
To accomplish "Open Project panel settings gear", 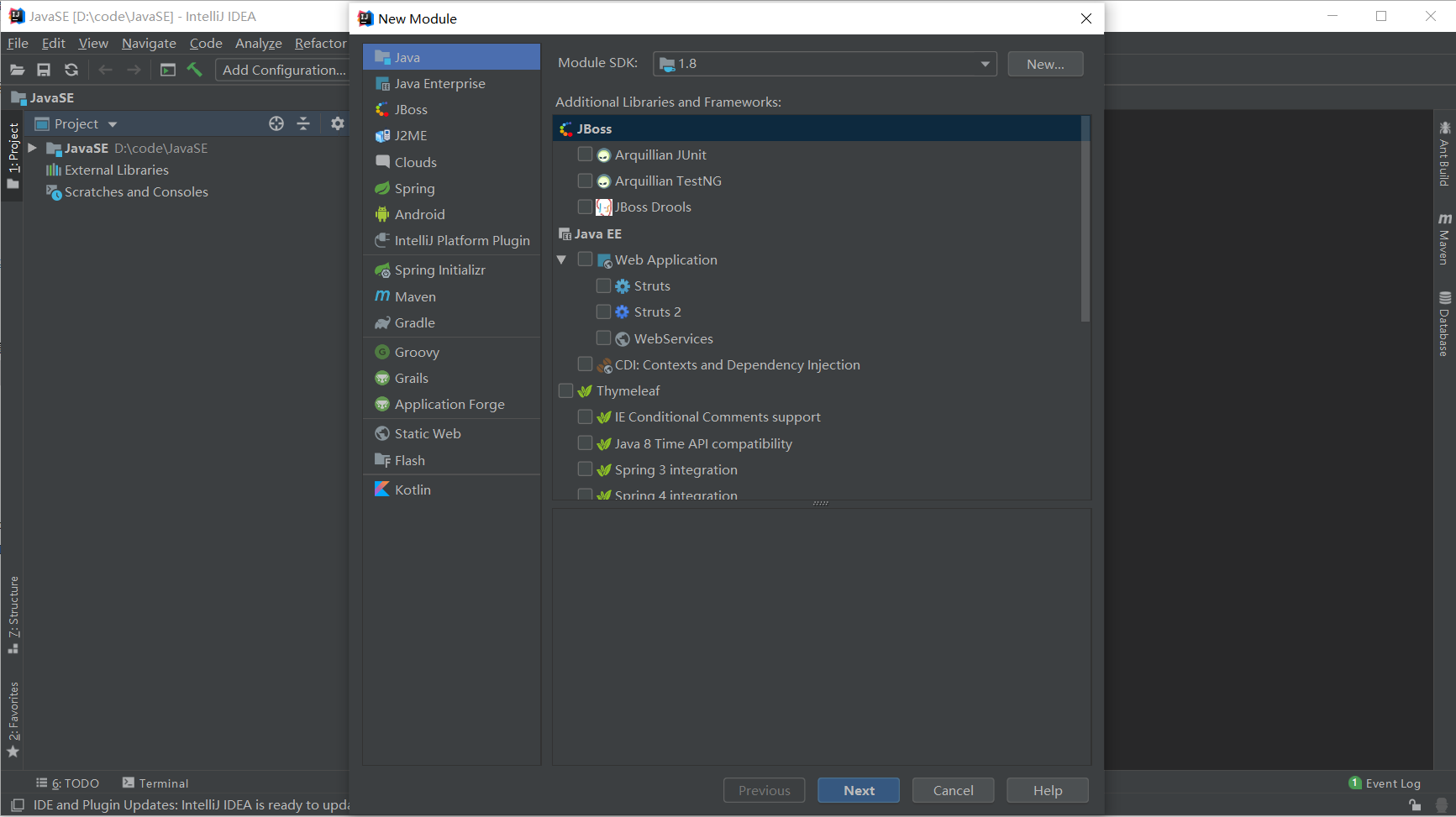I will (338, 123).
